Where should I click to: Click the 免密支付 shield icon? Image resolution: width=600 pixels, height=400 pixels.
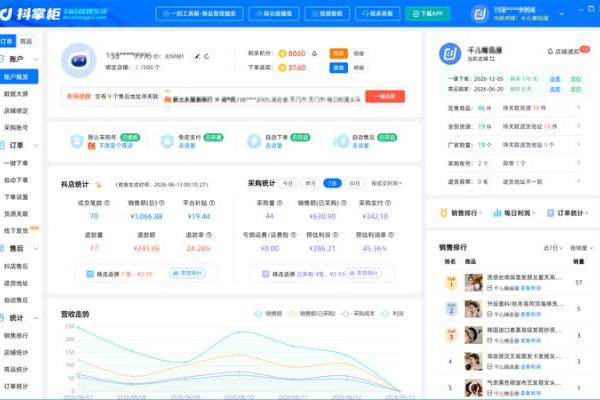click(167, 141)
